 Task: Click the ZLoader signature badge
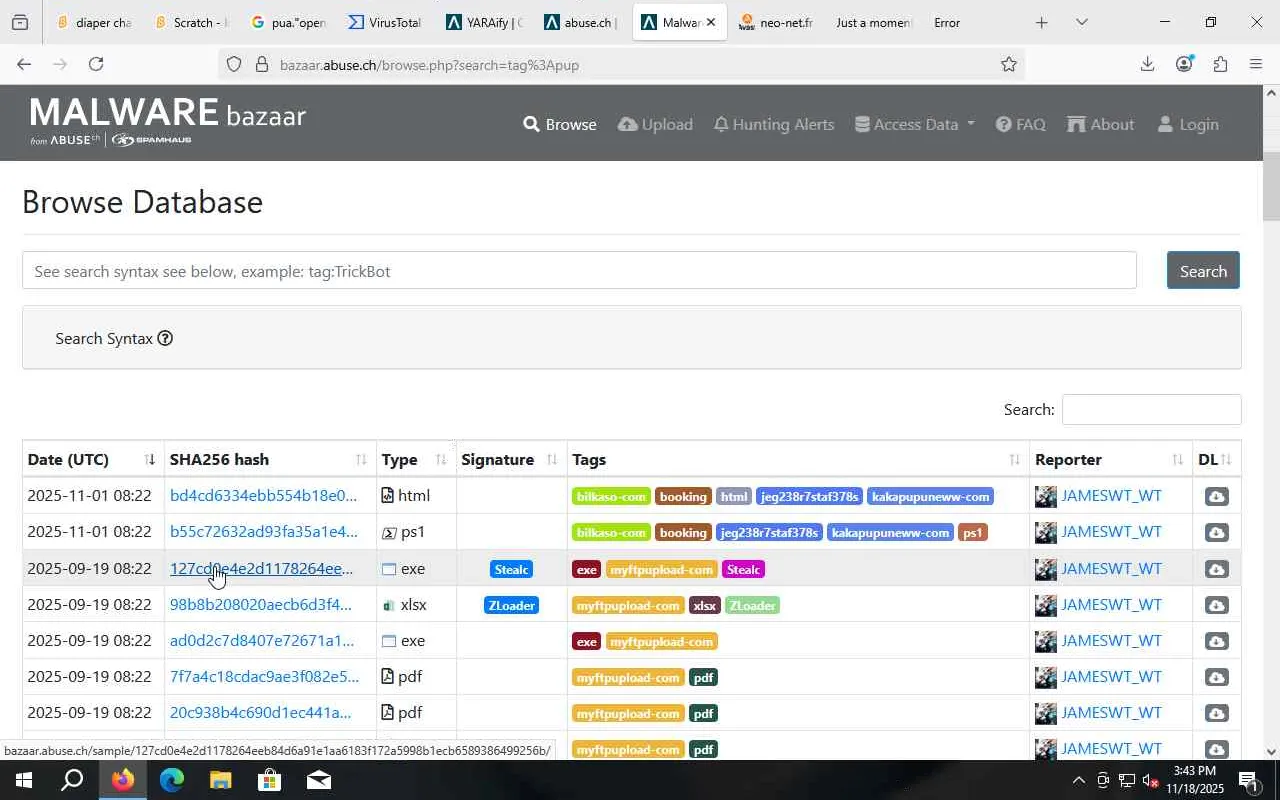(x=511, y=605)
